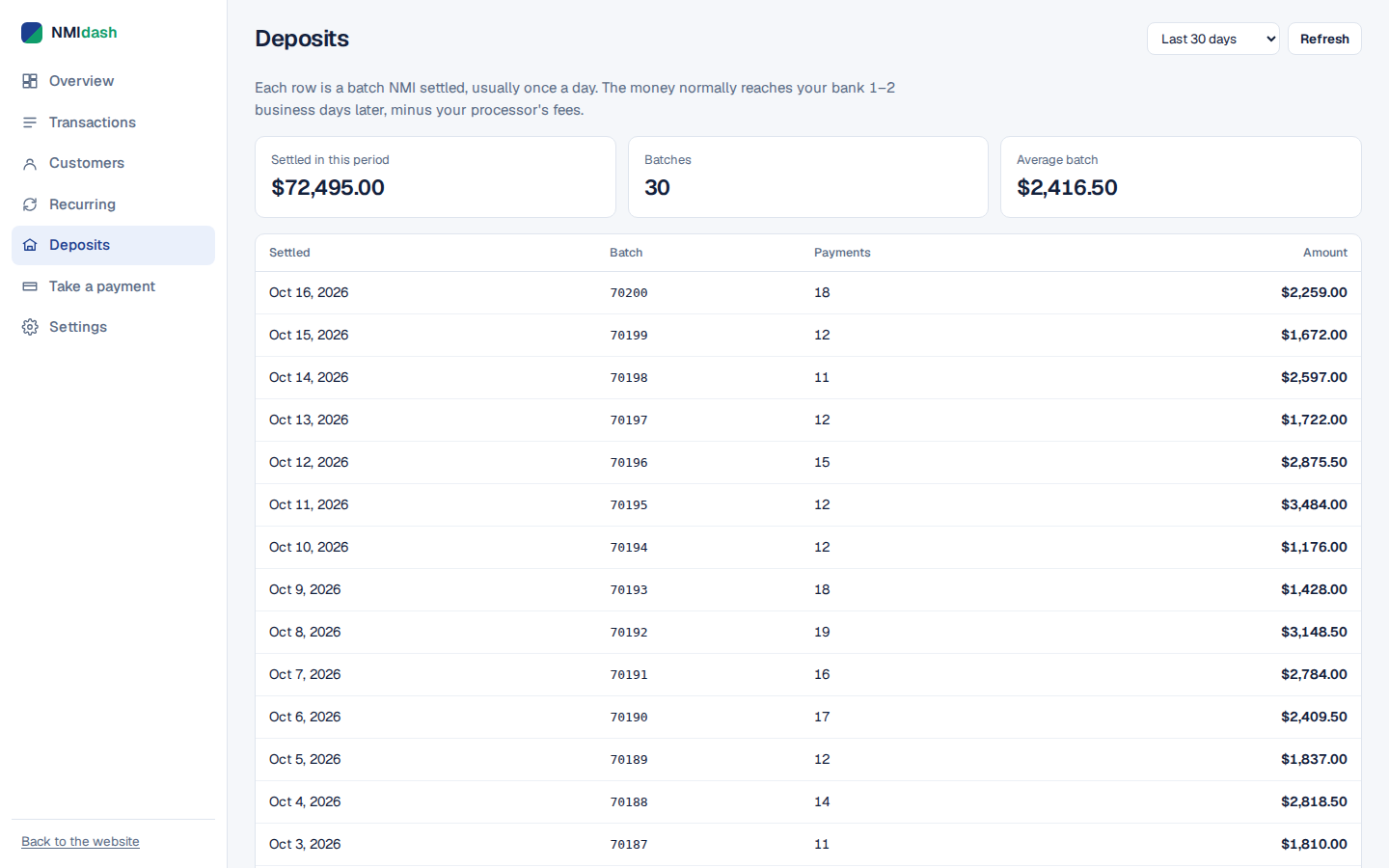Click the Transactions list icon

pos(30,122)
